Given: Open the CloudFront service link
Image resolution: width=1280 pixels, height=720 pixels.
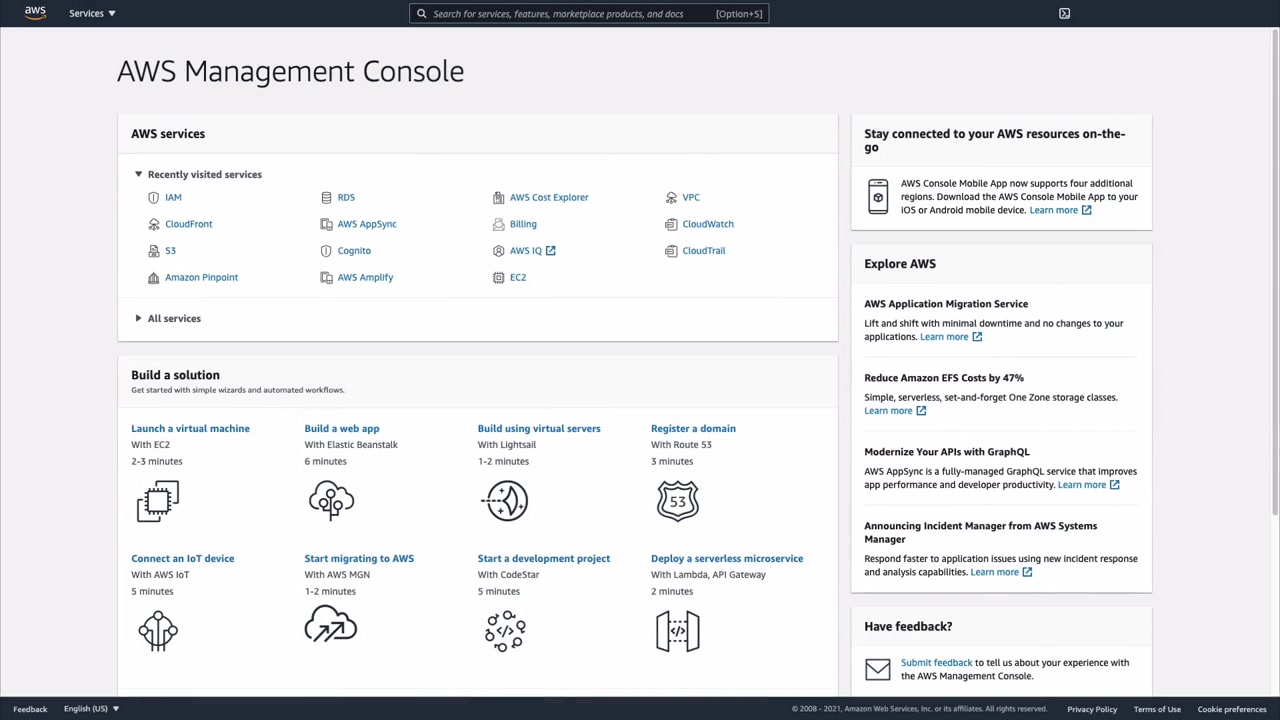Looking at the screenshot, I should (189, 224).
